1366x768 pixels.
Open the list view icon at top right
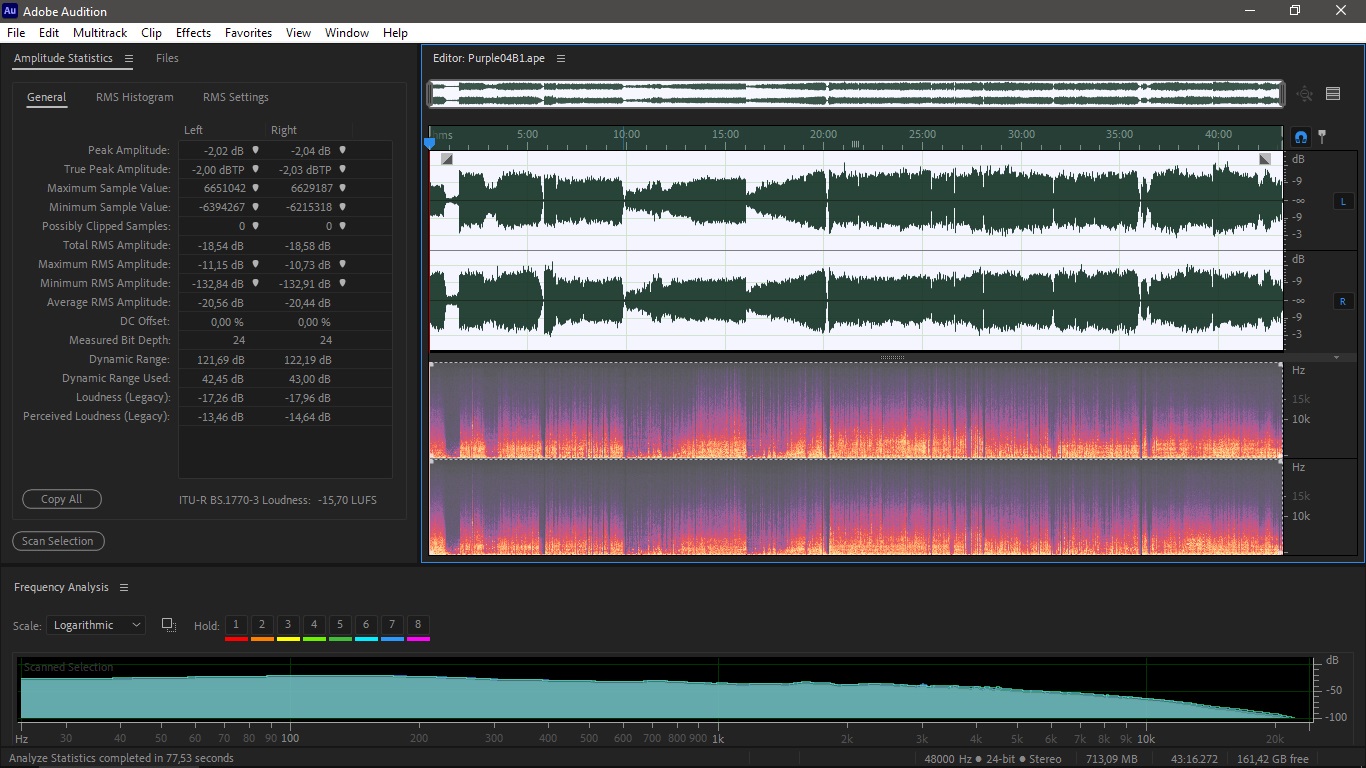tap(1333, 94)
